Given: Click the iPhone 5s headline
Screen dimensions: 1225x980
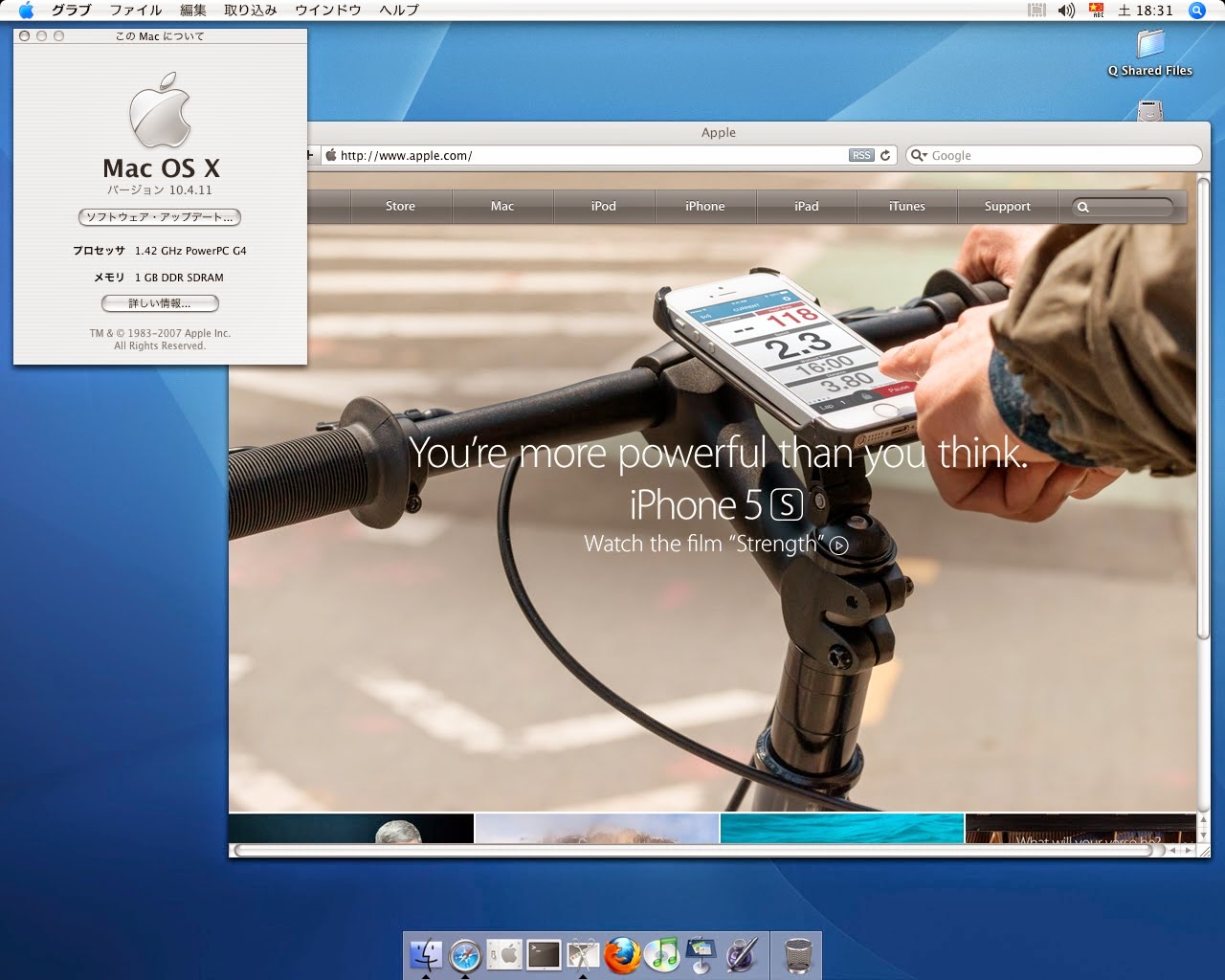Looking at the screenshot, I should pyautogui.click(x=716, y=504).
